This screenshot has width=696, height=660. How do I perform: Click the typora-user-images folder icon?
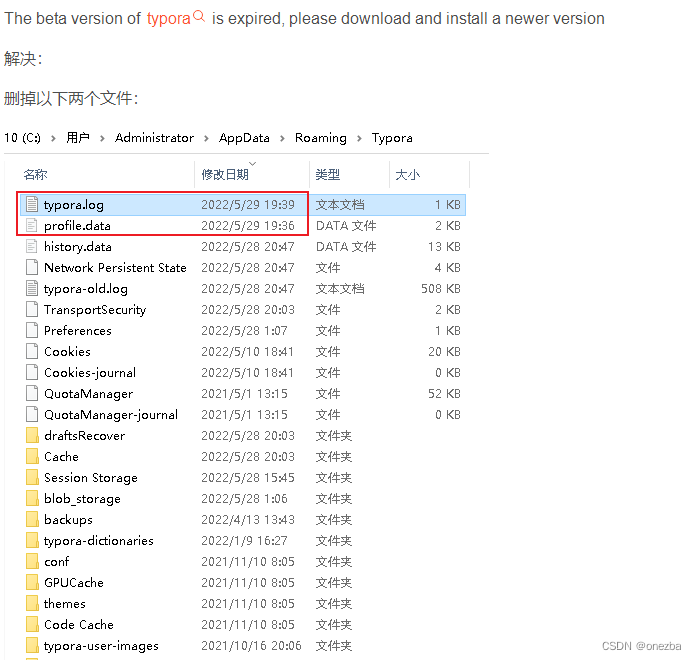pyautogui.click(x=32, y=645)
